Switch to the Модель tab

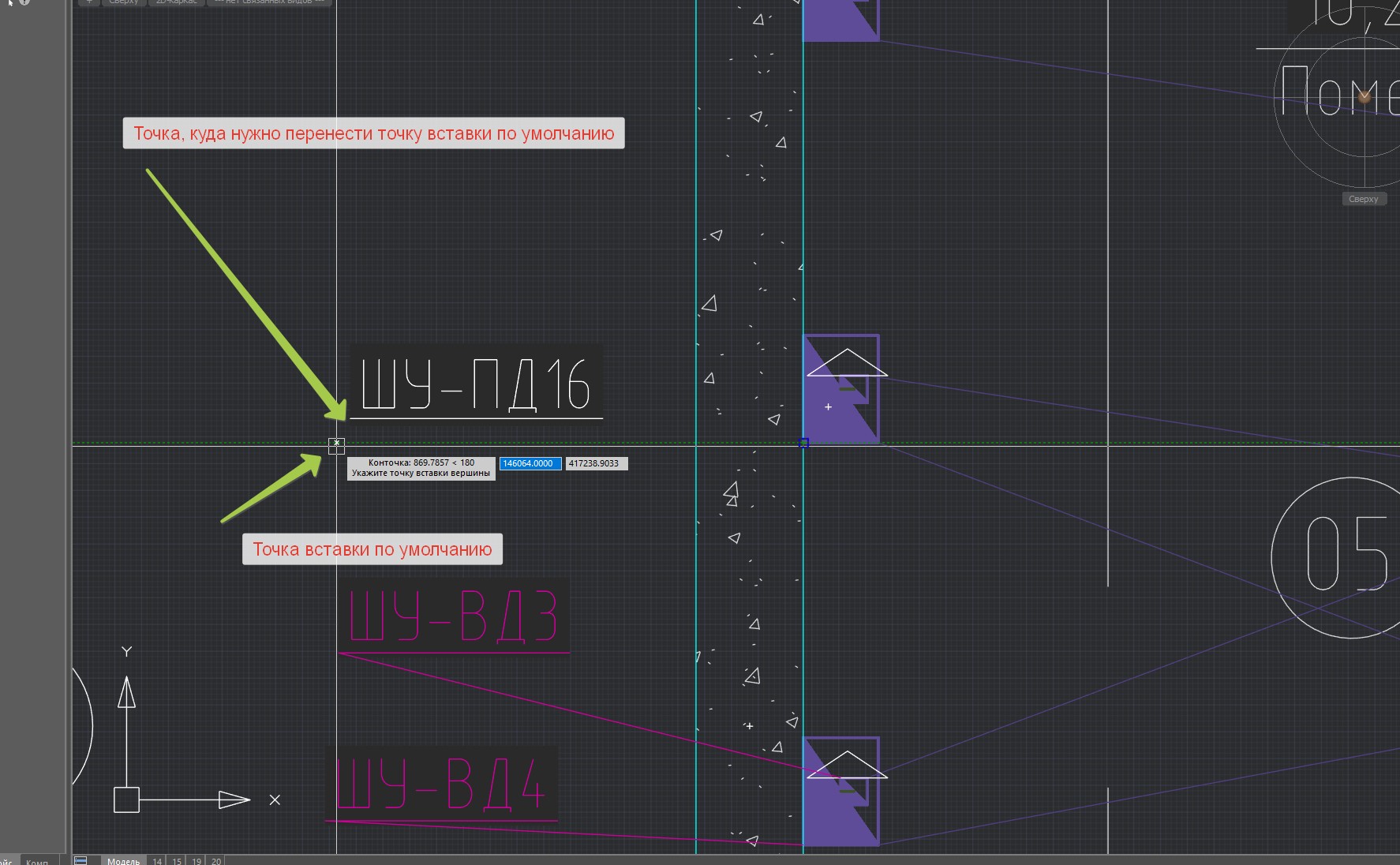coord(123,860)
